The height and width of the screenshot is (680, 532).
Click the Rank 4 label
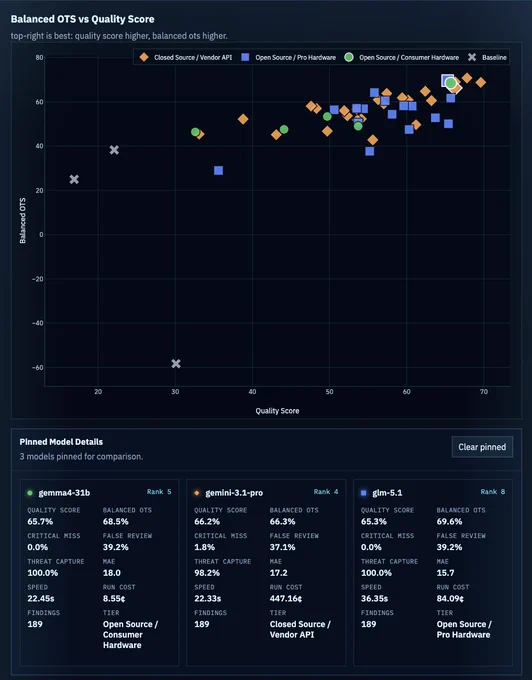coord(326,492)
